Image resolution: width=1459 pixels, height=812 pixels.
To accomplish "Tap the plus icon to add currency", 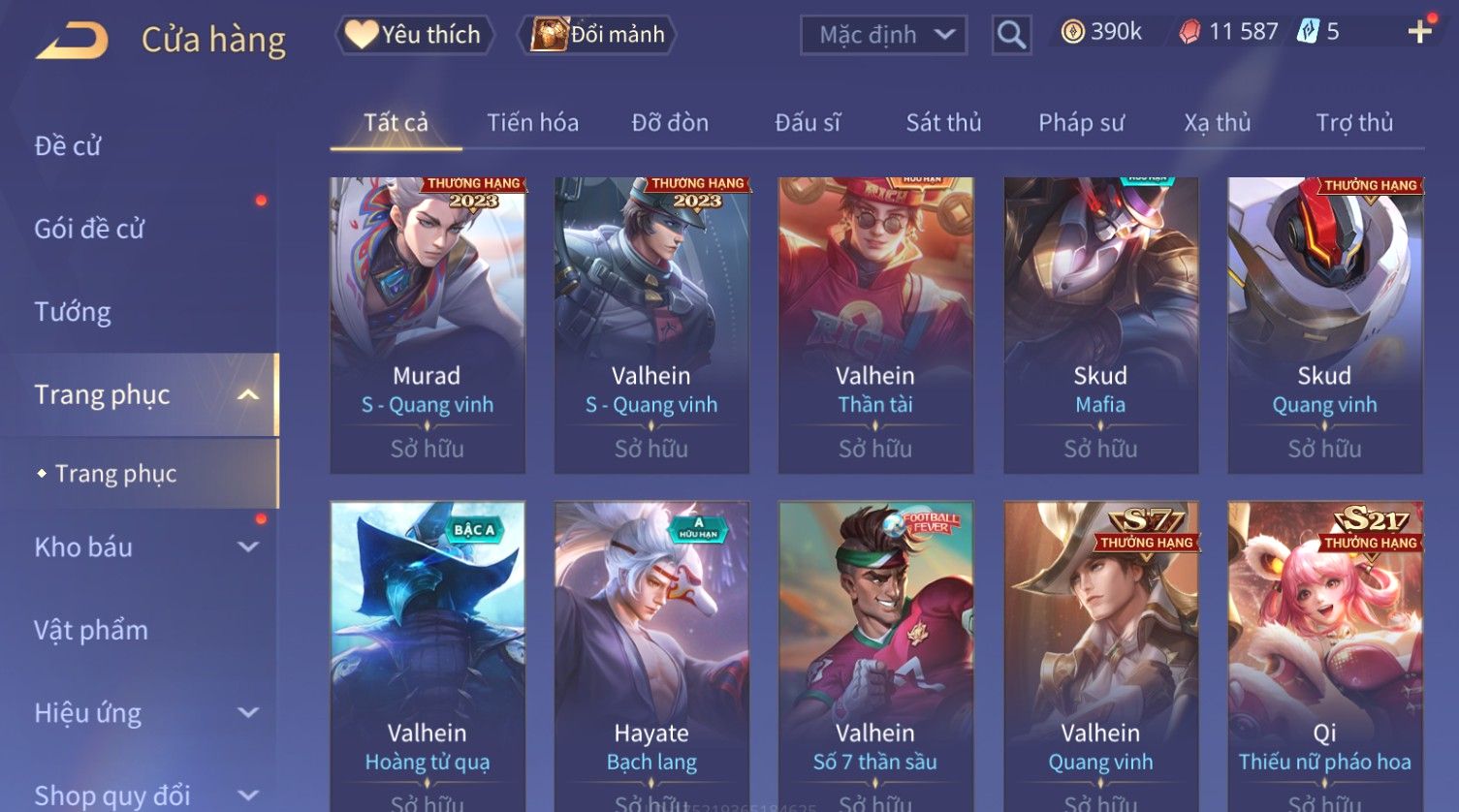I will pyautogui.click(x=1419, y=32).
